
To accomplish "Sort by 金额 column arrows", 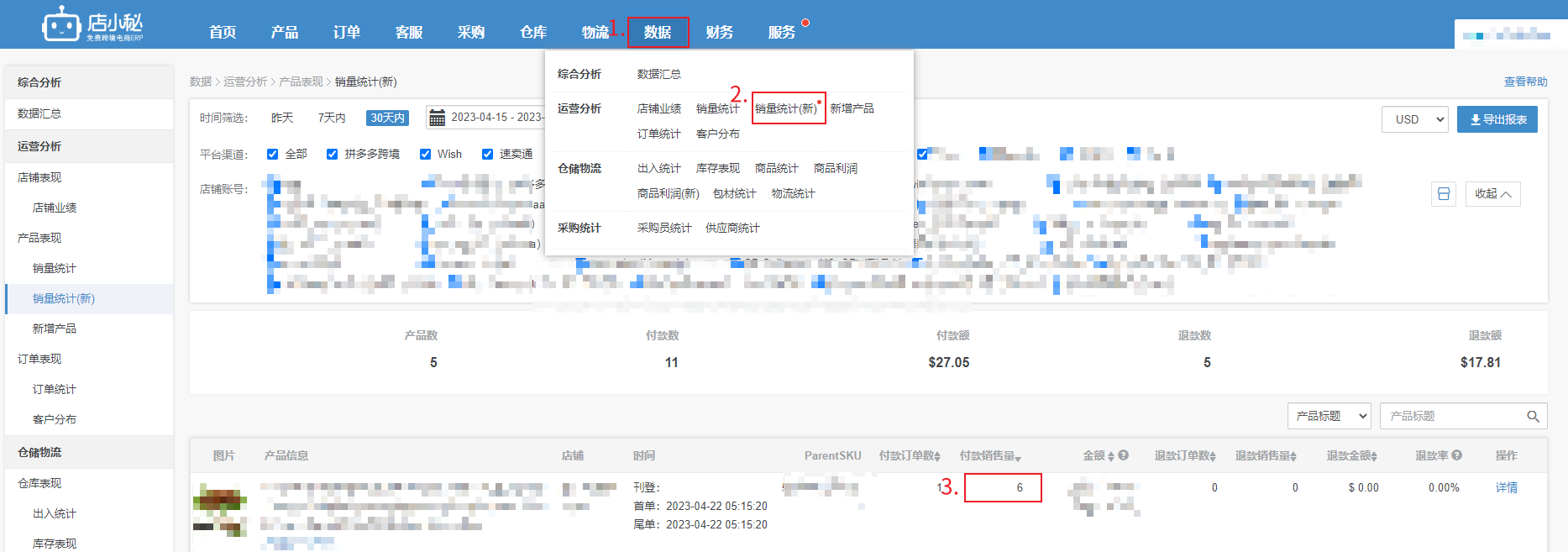I will [x=1111, y=456].
